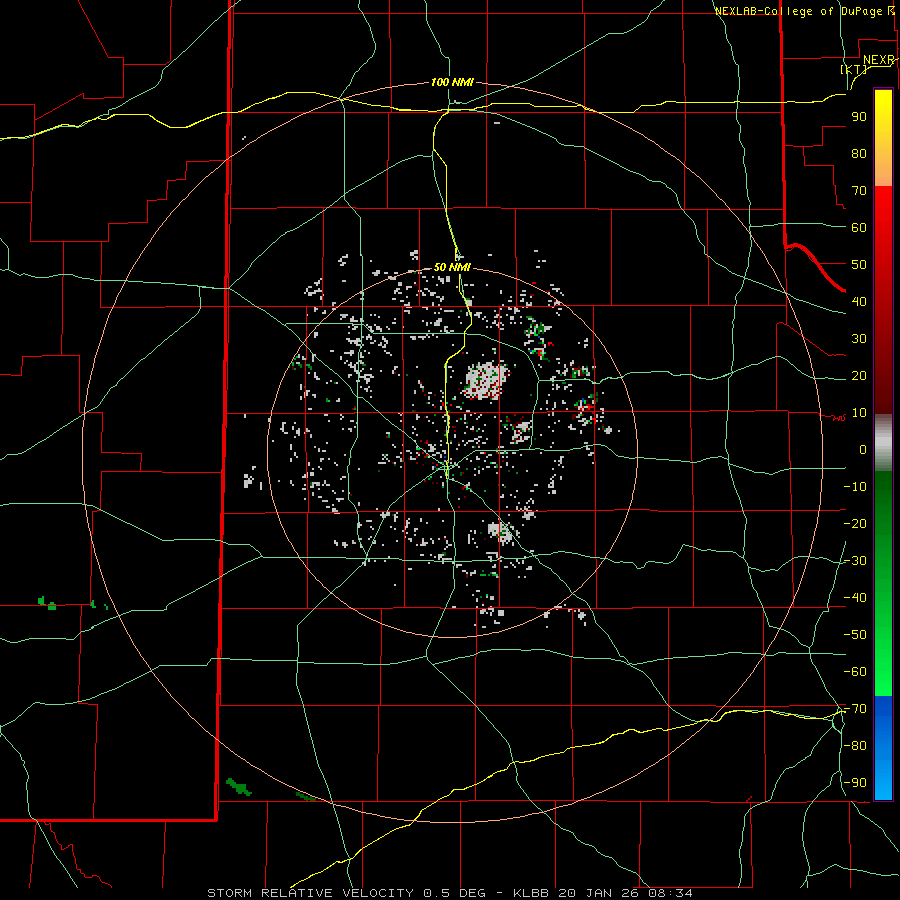Select the positive 60 scale label
Viewport: 900px width, 900px height.
[x=859, y=228]
